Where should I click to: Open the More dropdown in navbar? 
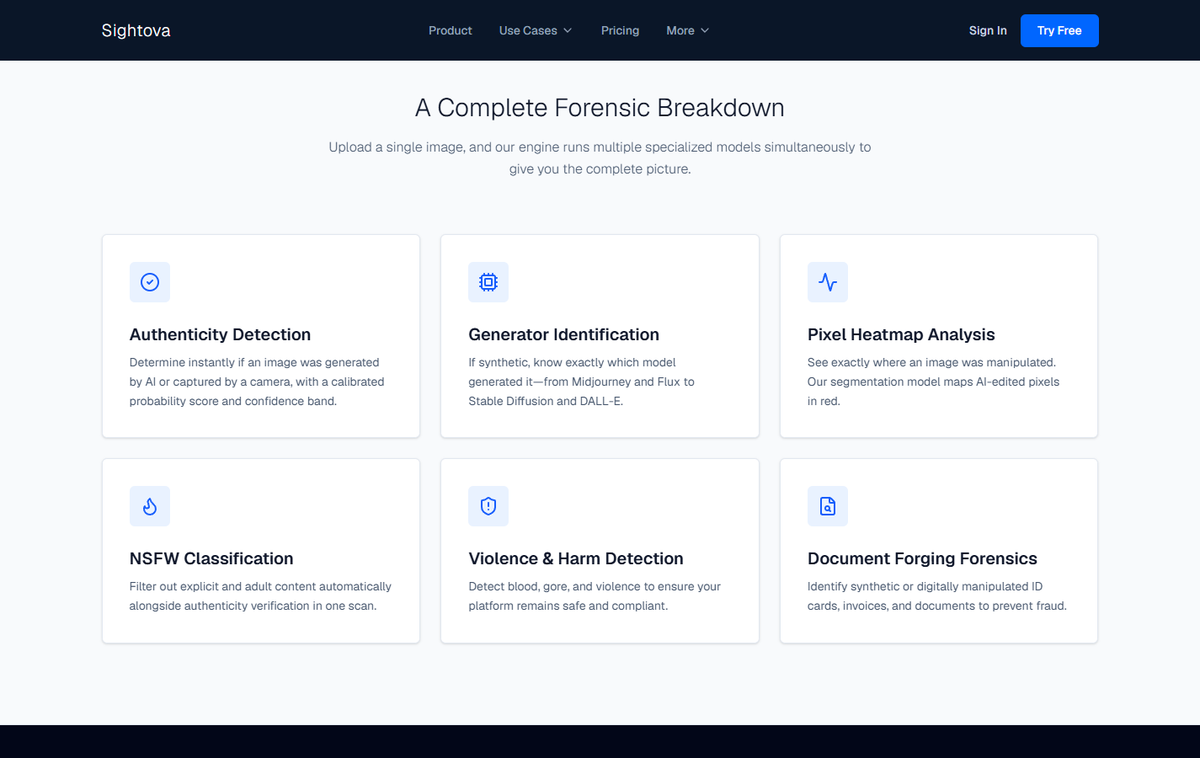[x=688, y=31]
